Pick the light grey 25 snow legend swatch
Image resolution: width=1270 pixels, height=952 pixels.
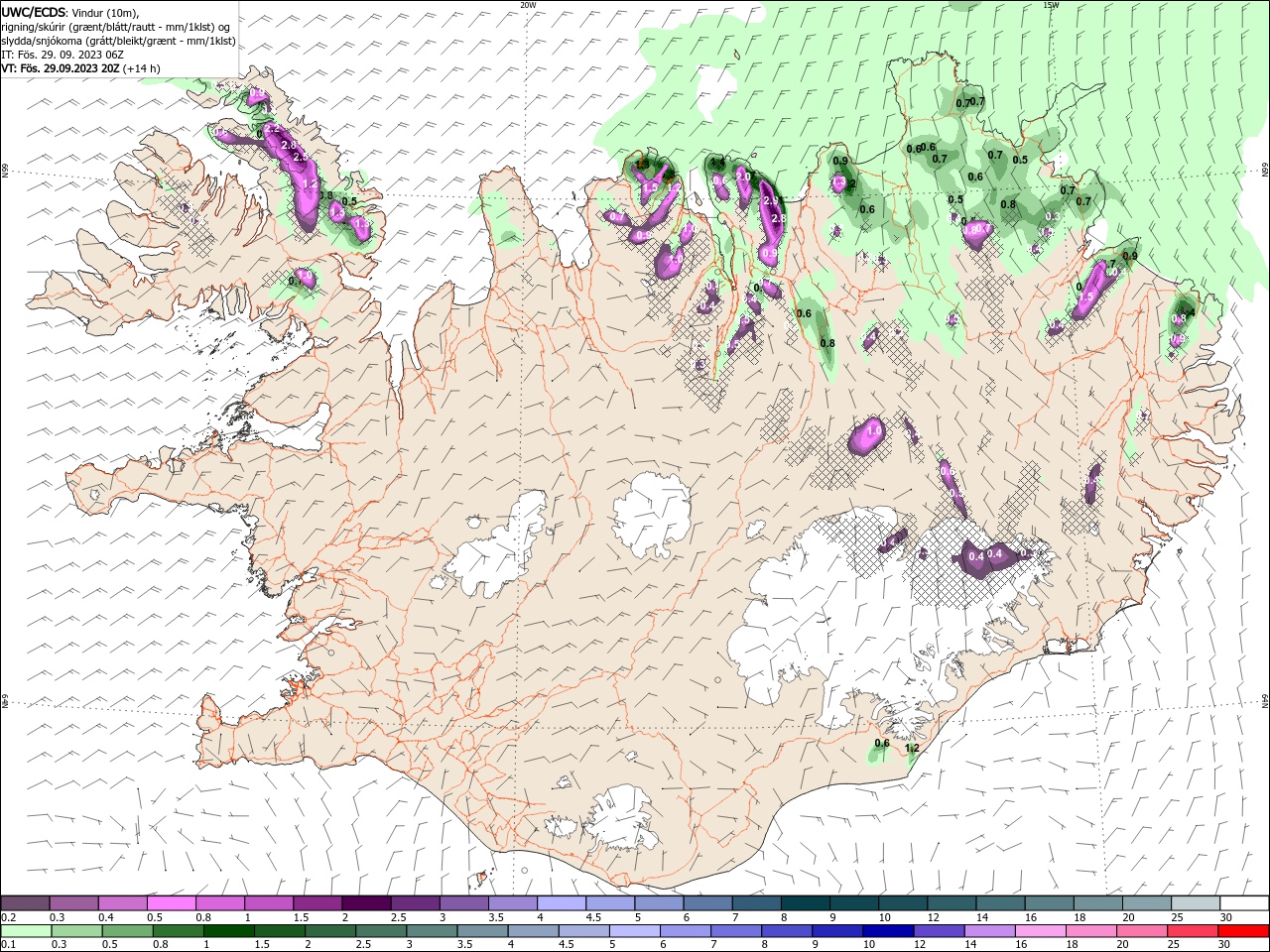tap(1194, 903)
